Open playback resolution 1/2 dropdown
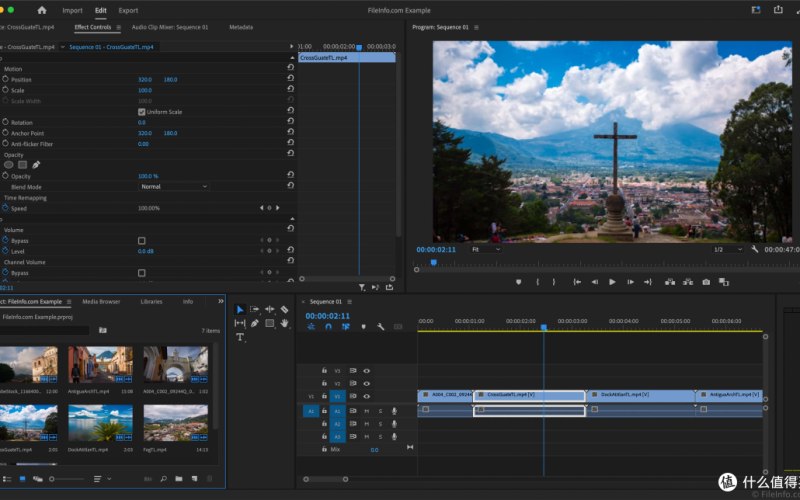Image resolution: width=800 pixels, height=500 pixels. click(x=728, y=249)
